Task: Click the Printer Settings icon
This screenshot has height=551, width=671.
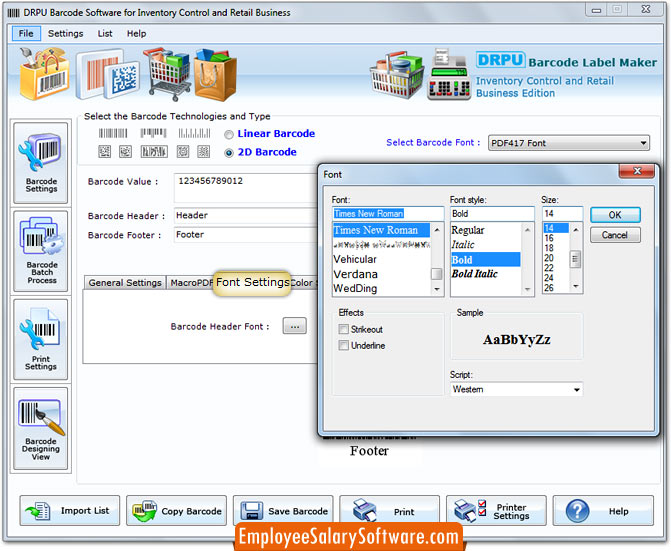Action: (469, 511)
